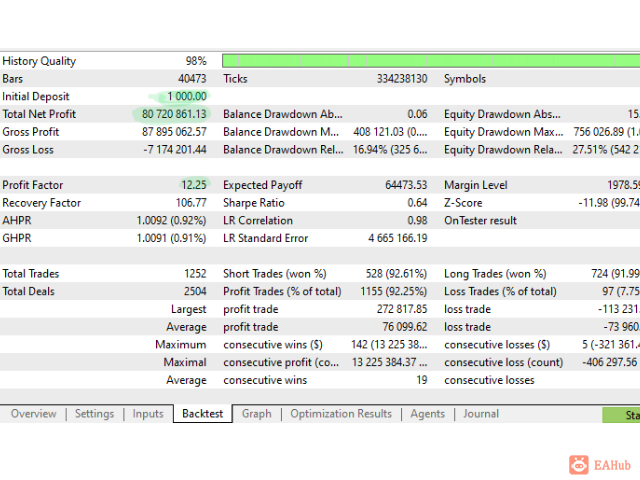Click the maximum consecutive wins ($) value 142
This screenshot has width=640, height=480.
(x=389, y=344)
